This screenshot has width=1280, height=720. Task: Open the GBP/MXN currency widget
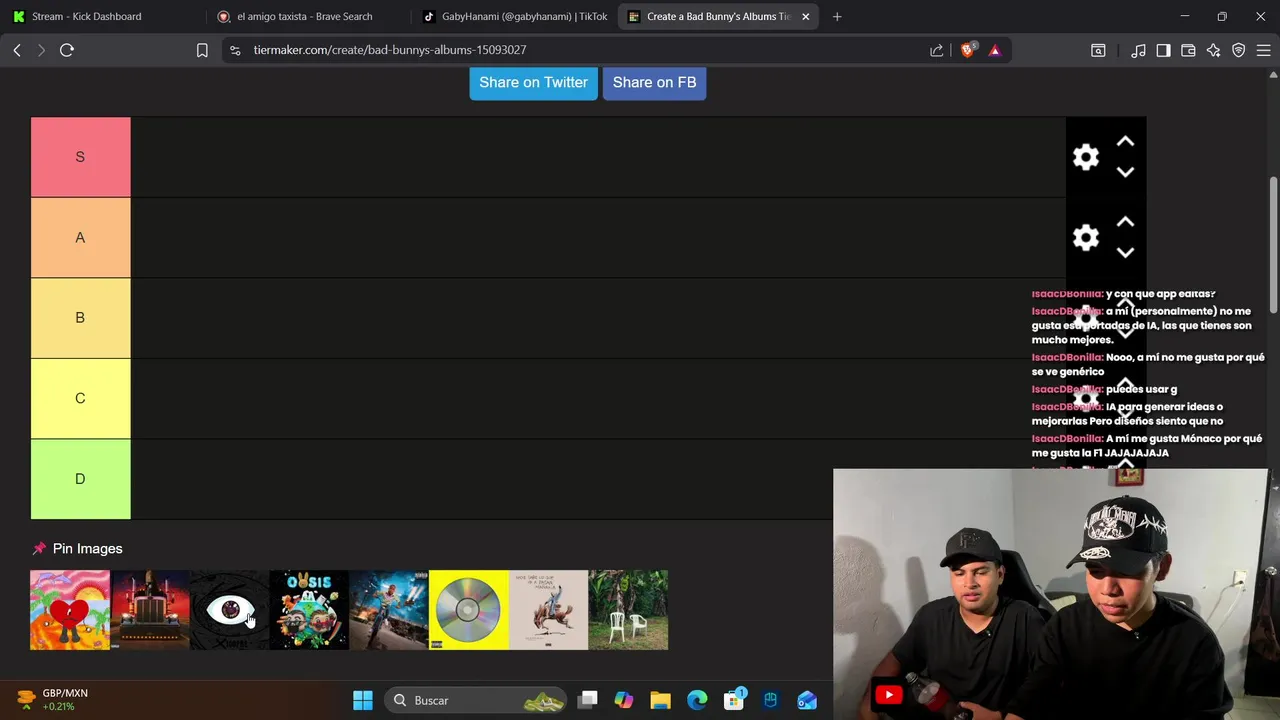[55, 700]
